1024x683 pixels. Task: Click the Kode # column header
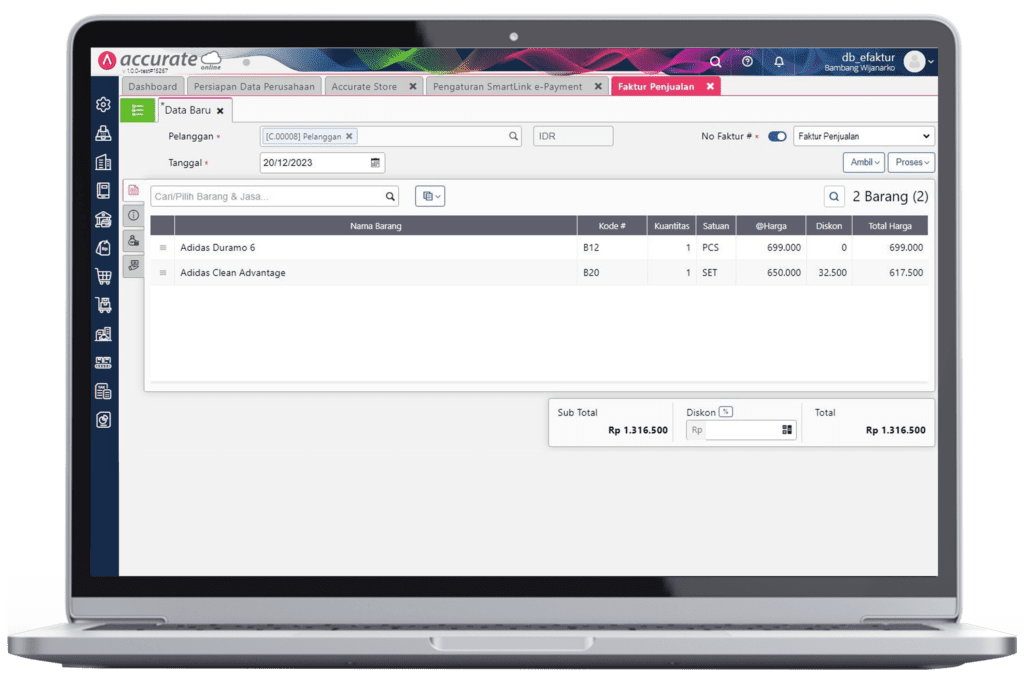point(612,226)
